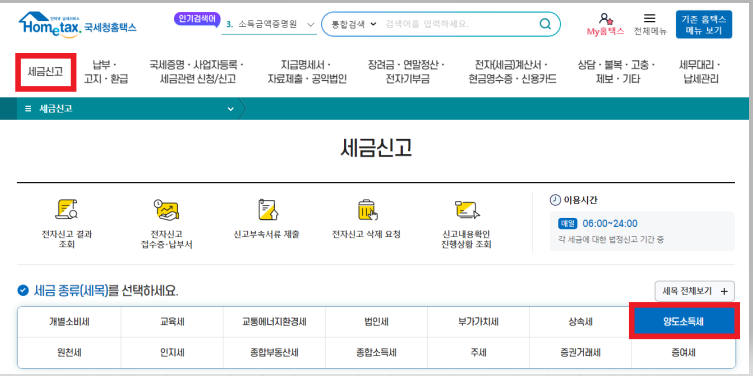Open 전자(세금)계산서·현금영수증 menu
The image size is (753, 376).
(x=512, y=72)
